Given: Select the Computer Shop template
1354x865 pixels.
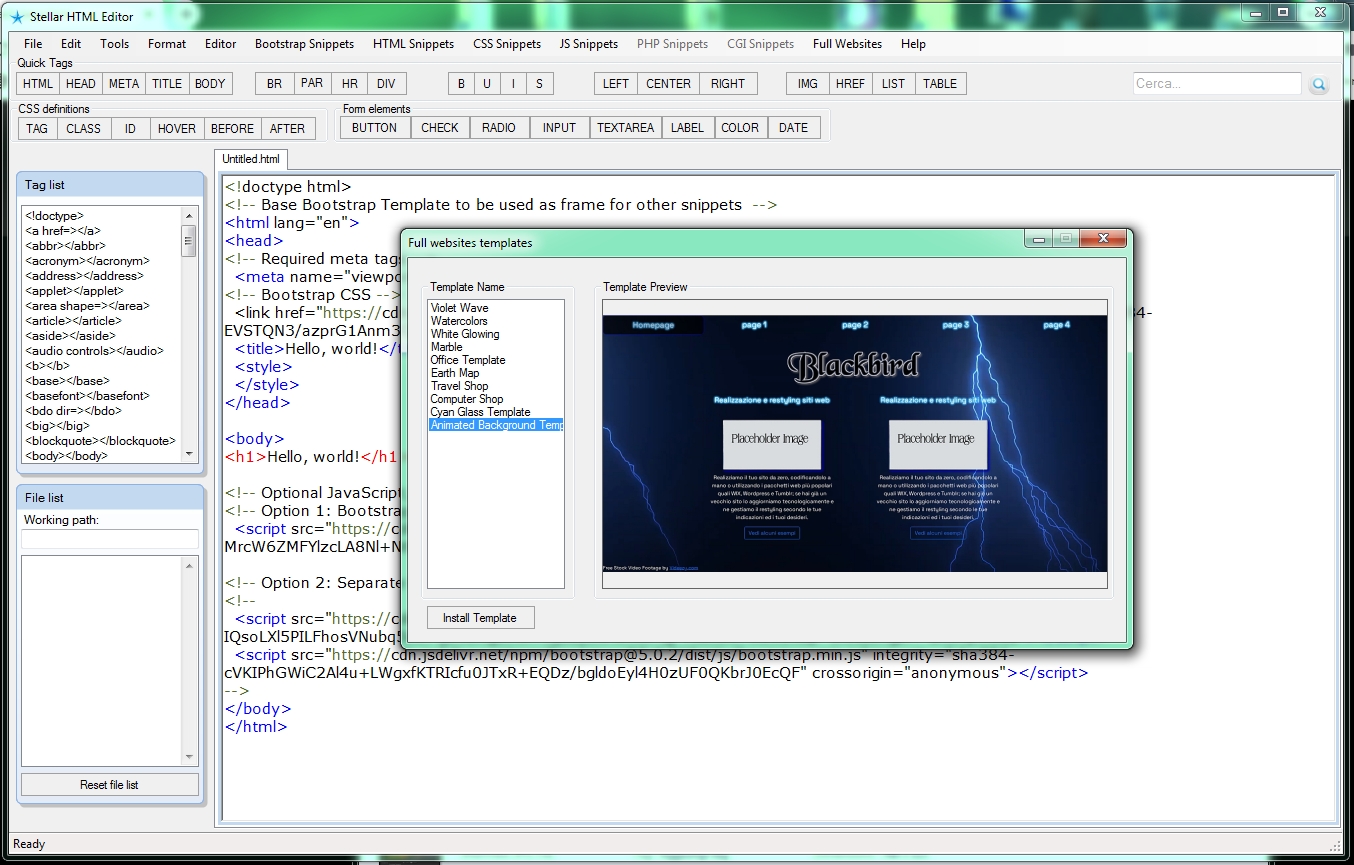Looking at the screenshot, I should point(467,399).
